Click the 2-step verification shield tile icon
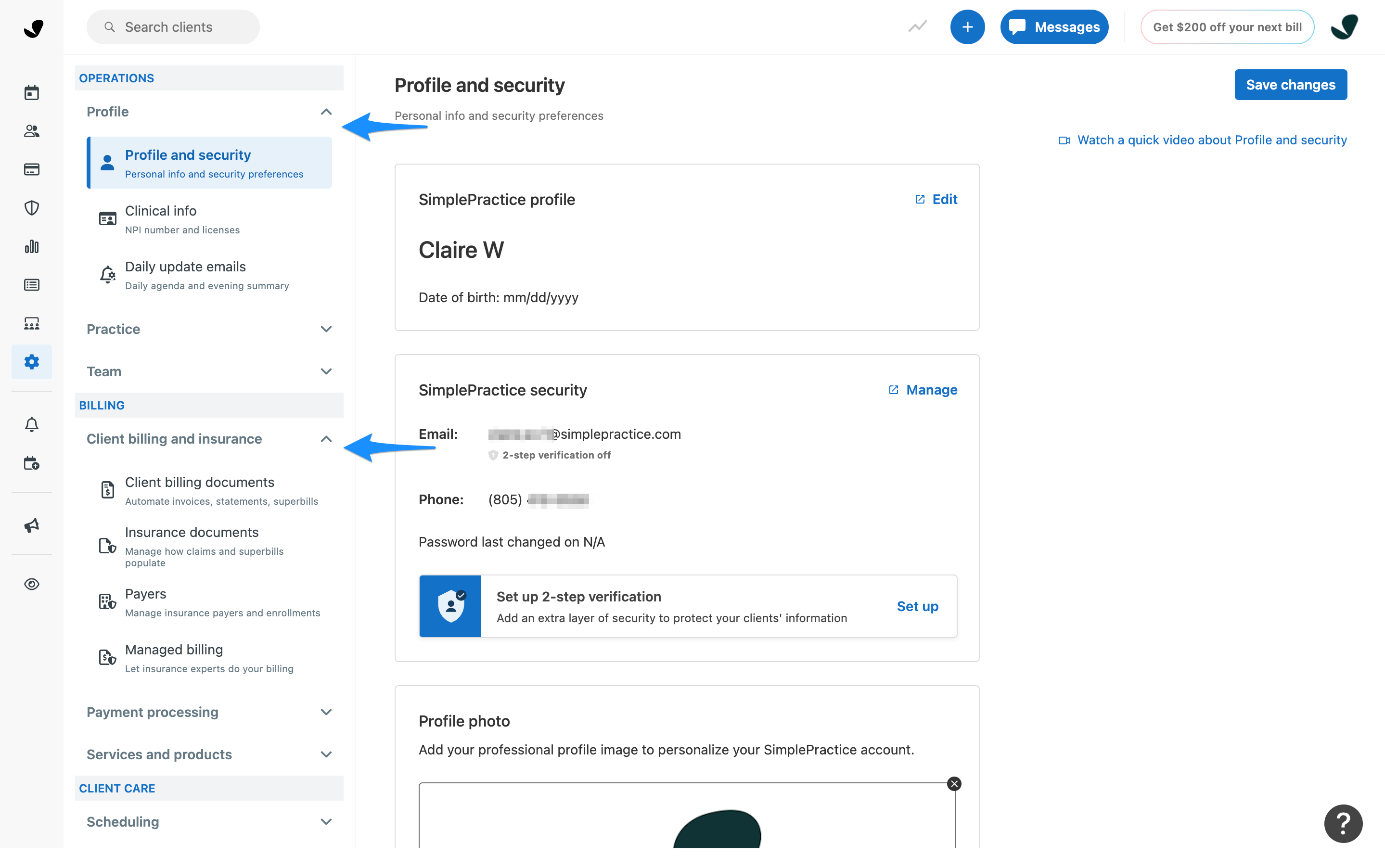Viewport: 1385px width, 868px height. click(450, 606)
